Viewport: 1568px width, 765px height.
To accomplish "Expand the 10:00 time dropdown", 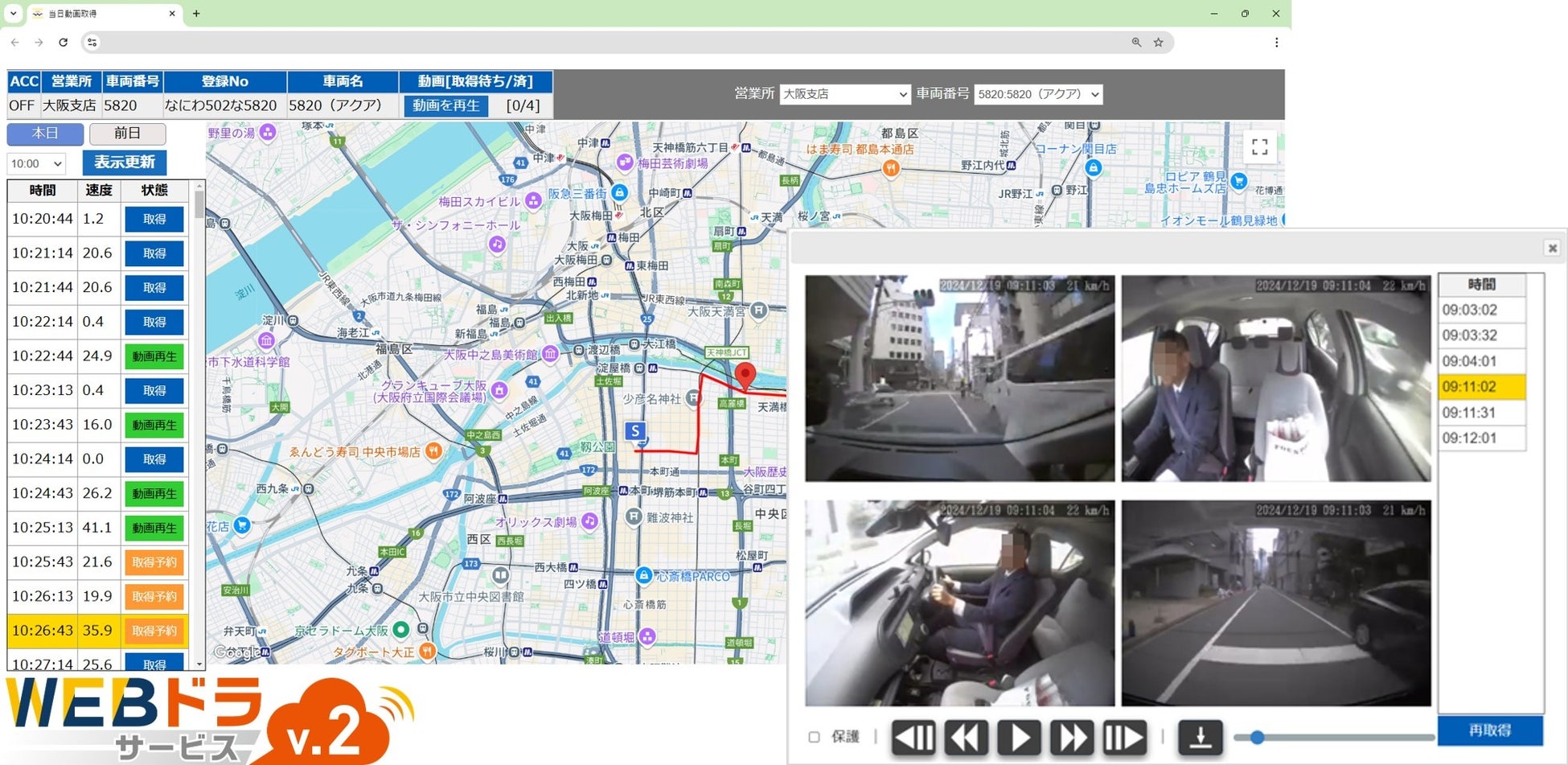I will coord(36,163).
